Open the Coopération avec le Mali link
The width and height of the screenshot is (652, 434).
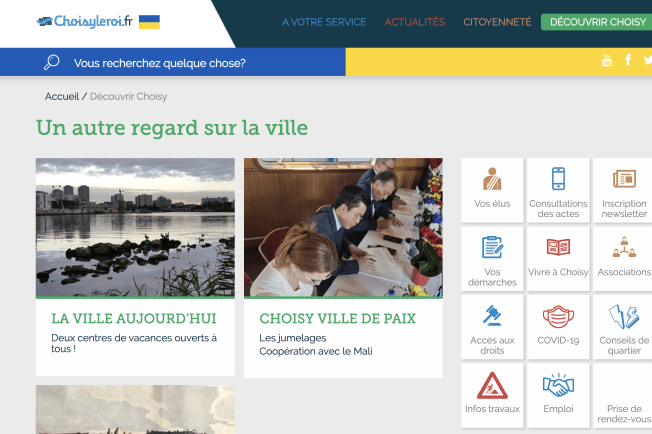point(316,351)
